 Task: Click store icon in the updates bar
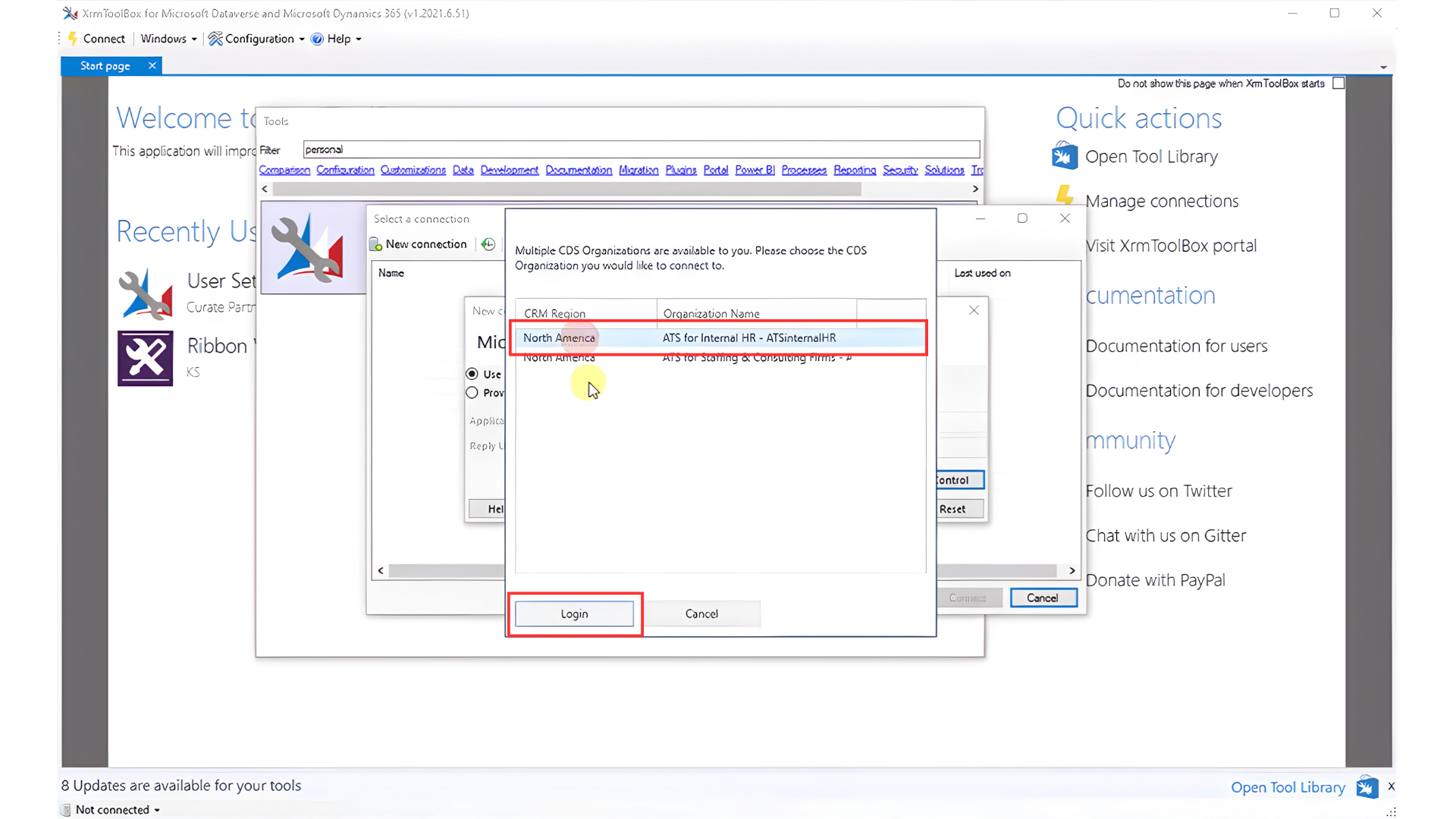[x=1367, y=786]
